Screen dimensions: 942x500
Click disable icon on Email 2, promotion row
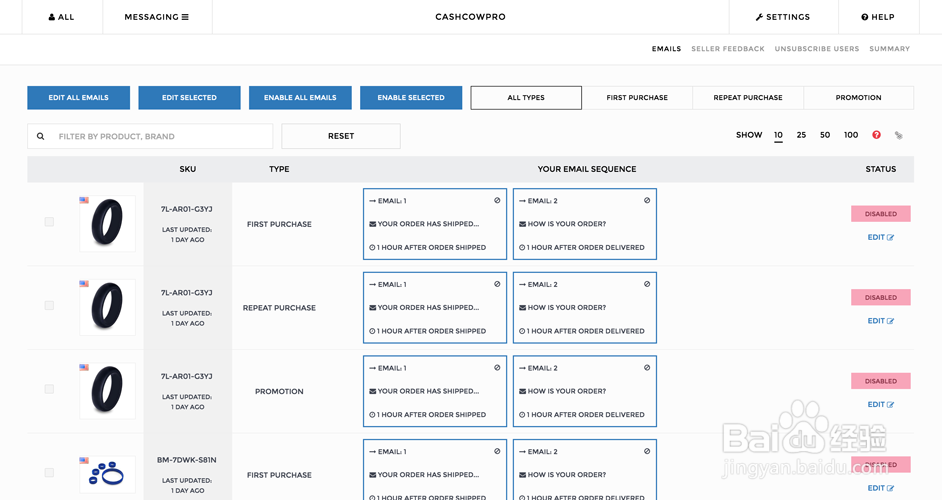click(647, 368)
